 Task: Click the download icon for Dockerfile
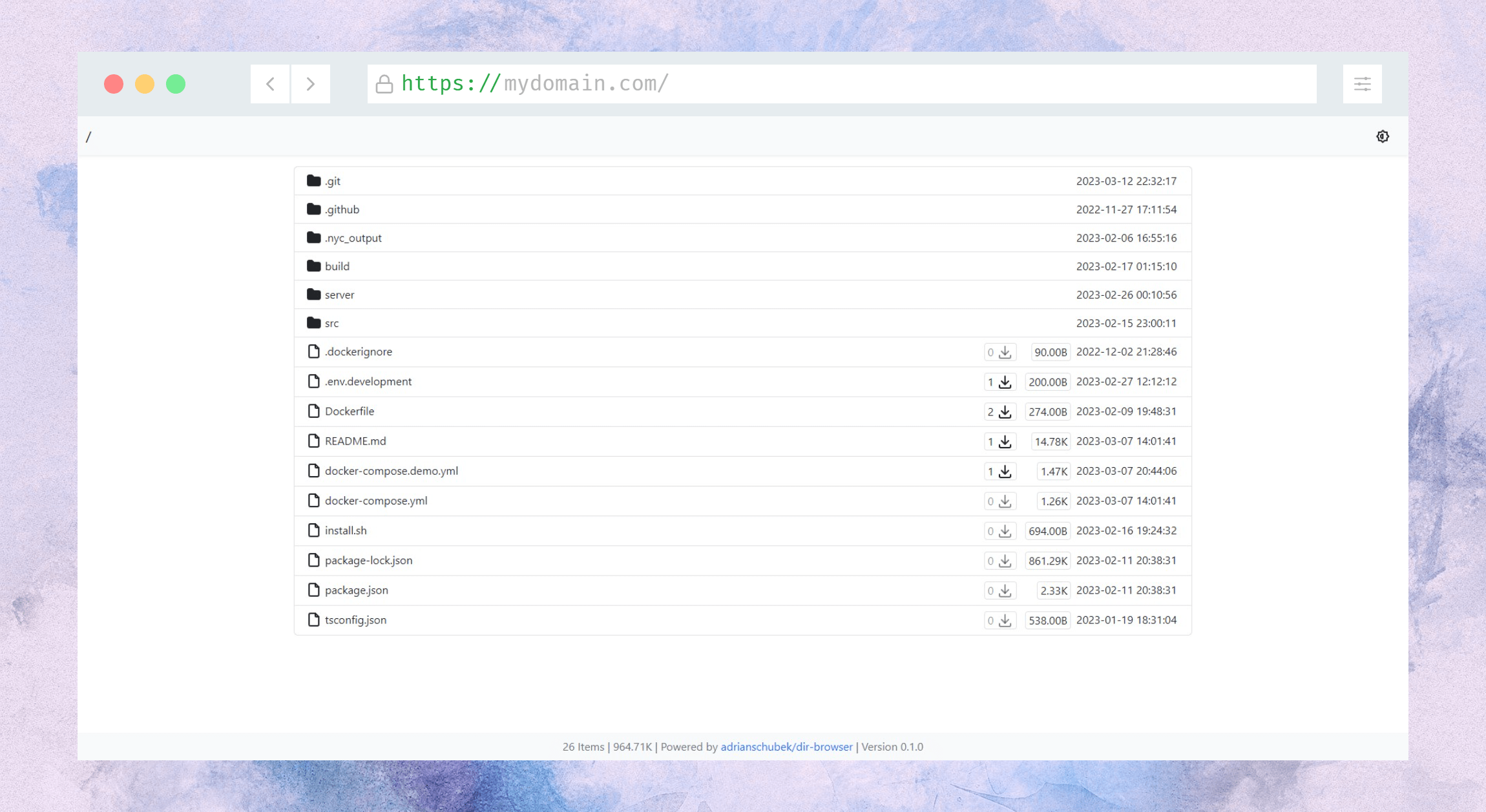1005,411
